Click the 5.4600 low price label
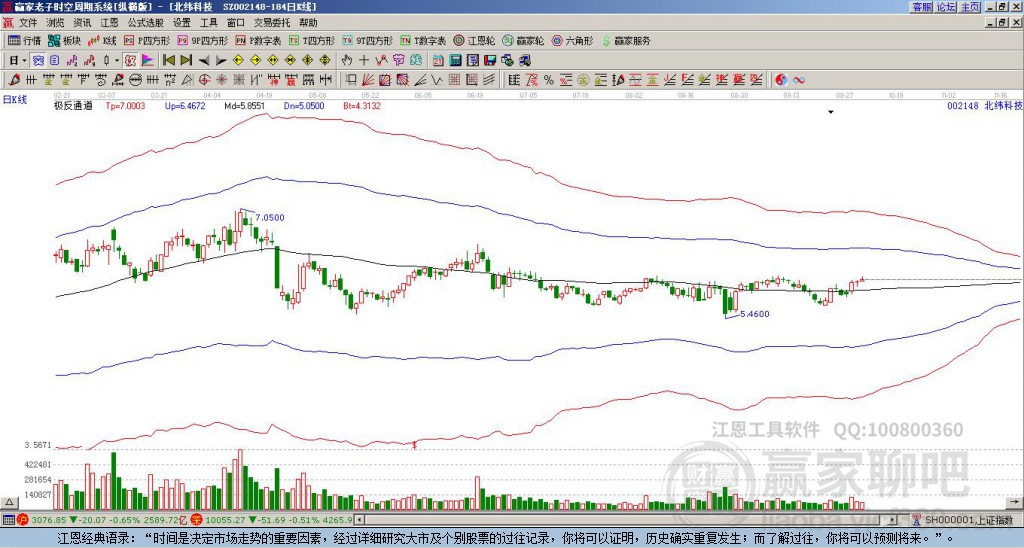Image resolution: width=1024 pixels, height=548 pixels. point(754,314)
